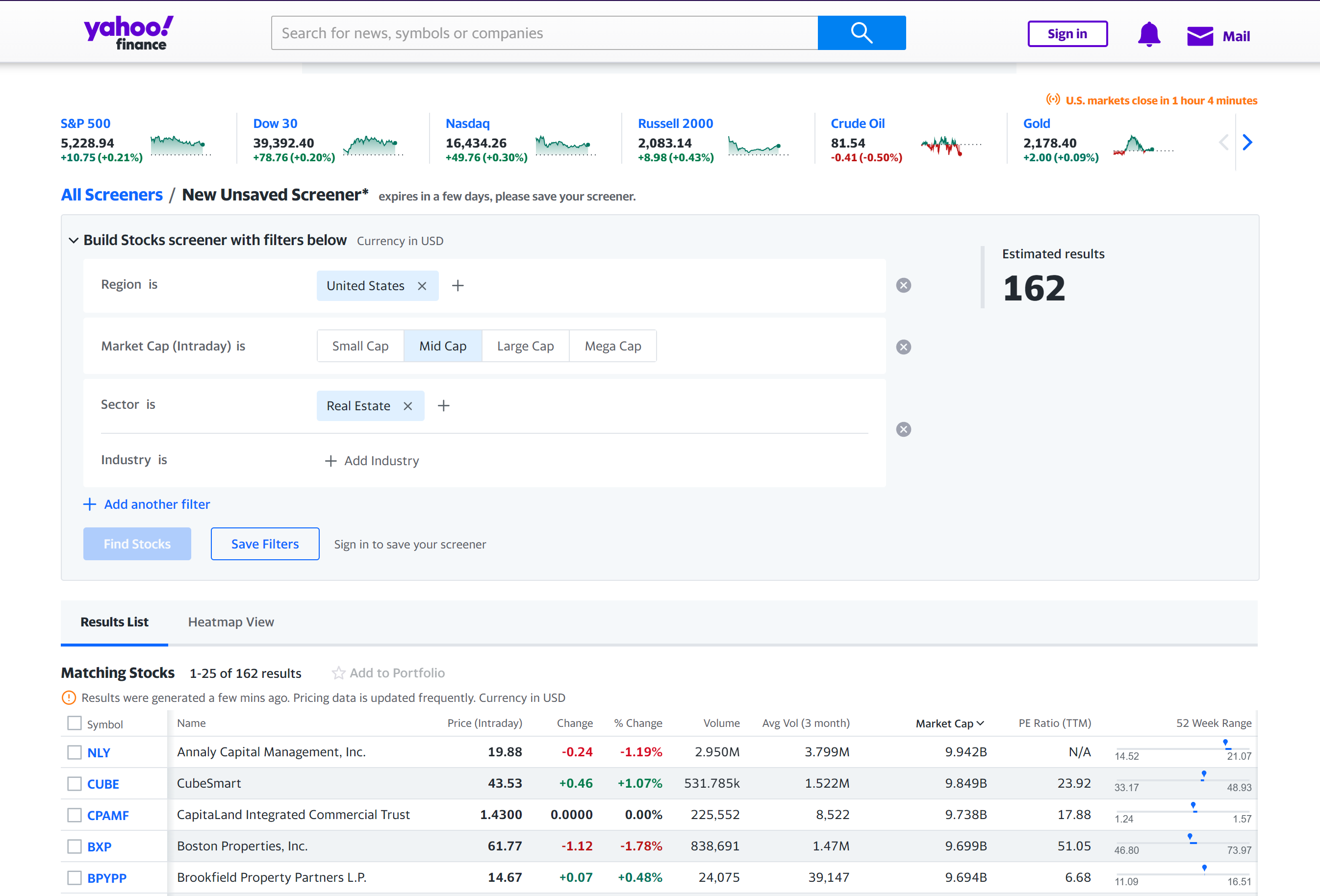1320x896 pixels.
Task: Open the Crude Oil link
Action: 858,123
